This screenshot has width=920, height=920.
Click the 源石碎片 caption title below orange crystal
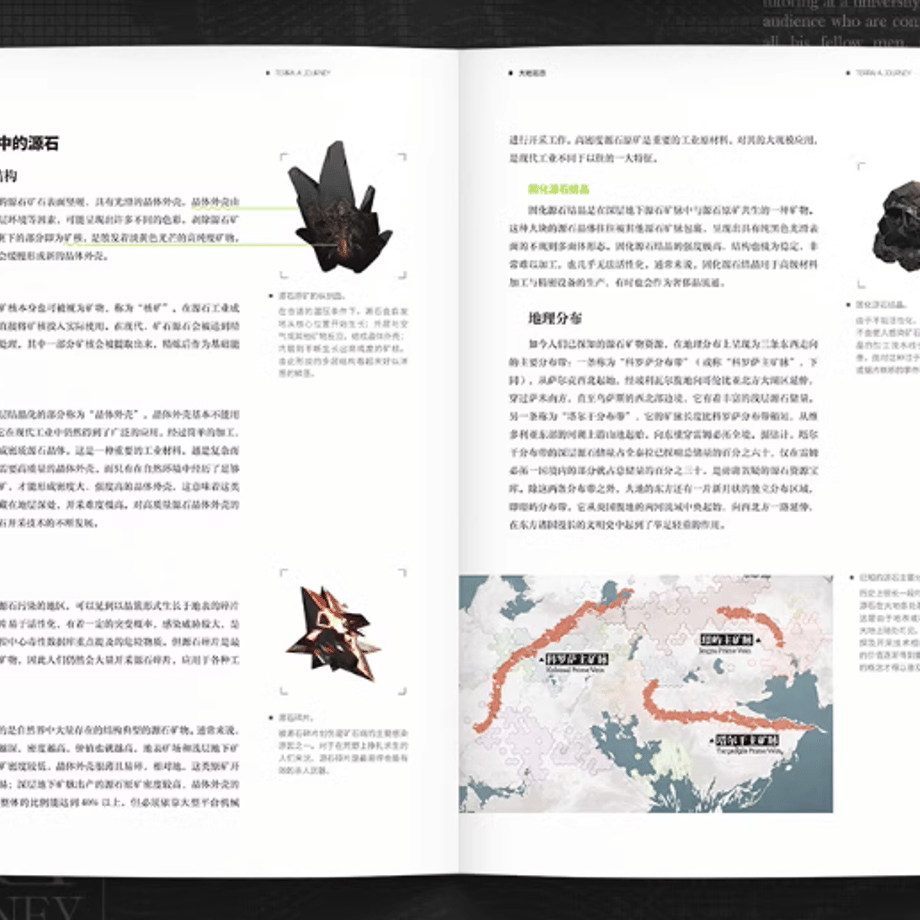[296, 718]
